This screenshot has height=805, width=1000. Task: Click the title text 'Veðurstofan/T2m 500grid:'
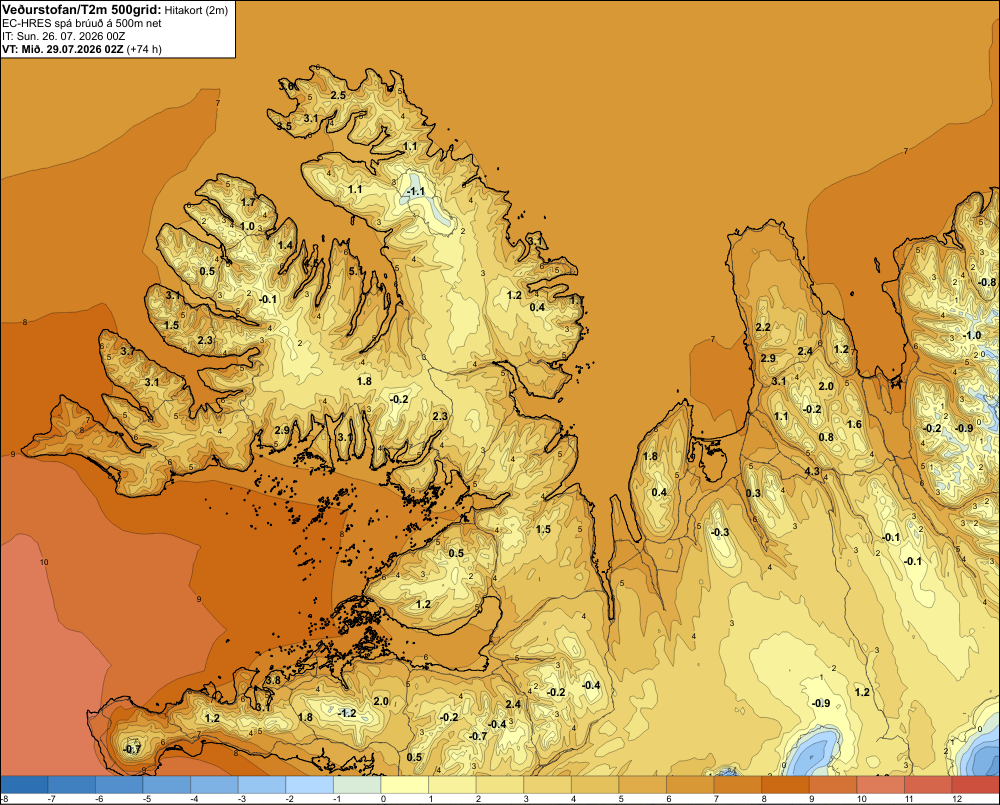pos(81,9)
